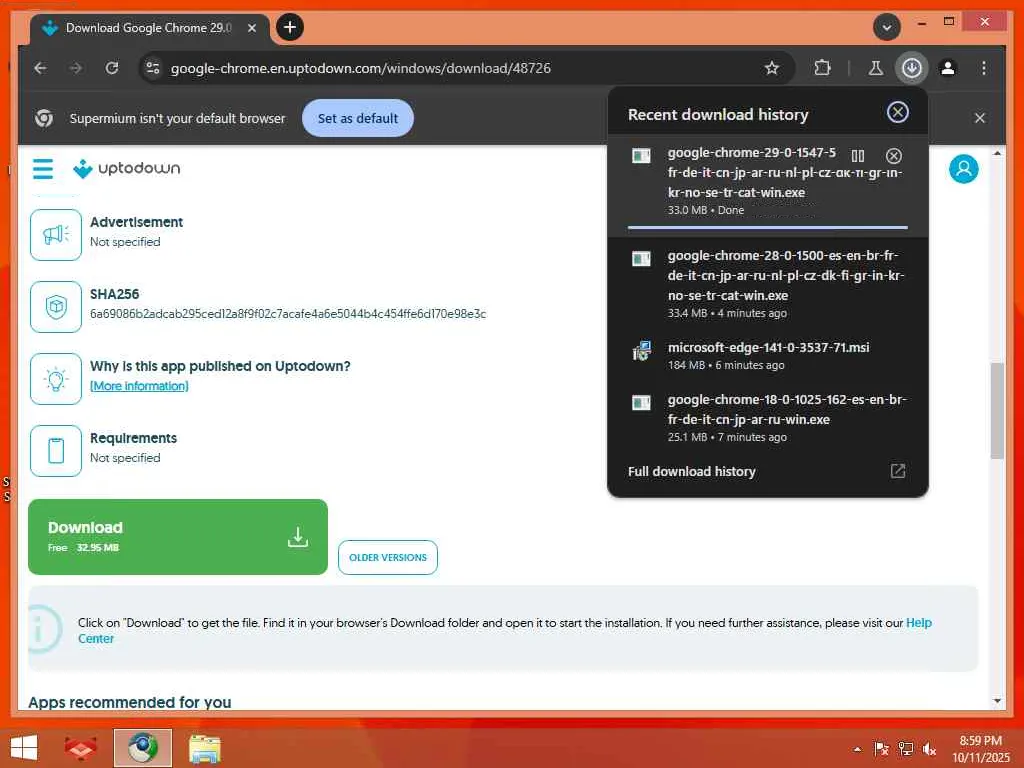This screenshot has width=1024, height=768.
Task: Open OLDER VERSIONS
Action: 387,557
